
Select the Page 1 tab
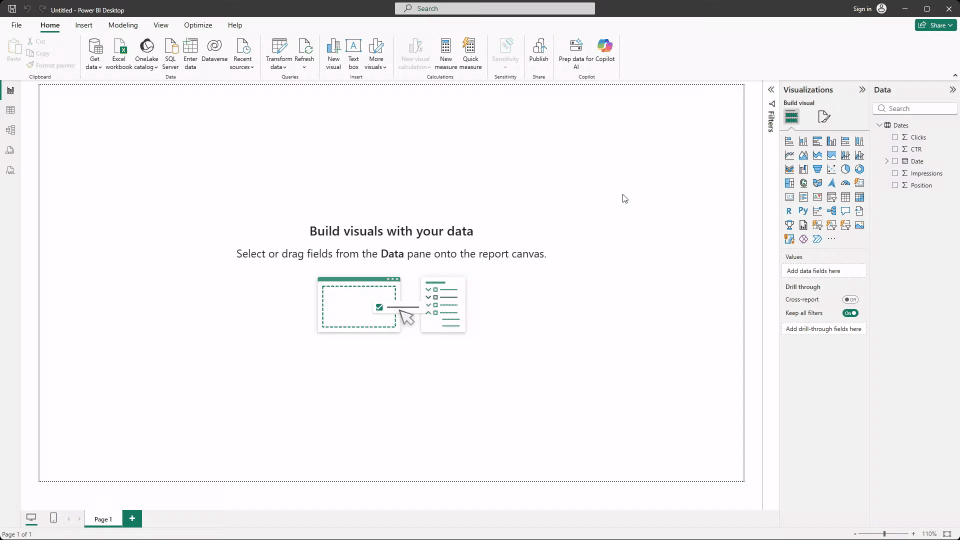tap(103, 519)
